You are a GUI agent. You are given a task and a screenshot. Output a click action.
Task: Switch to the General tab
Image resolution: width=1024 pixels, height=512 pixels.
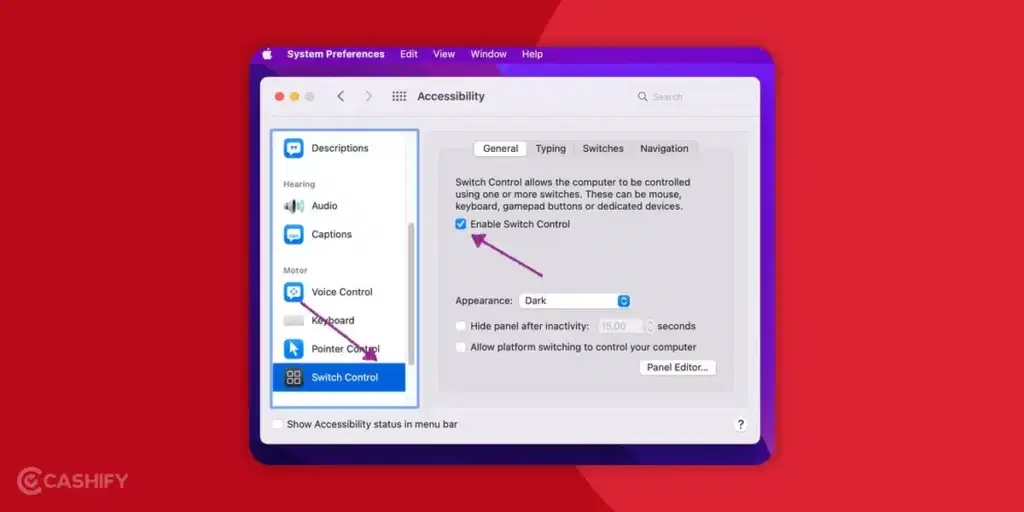pyautogui.click(x=500, y=149)
